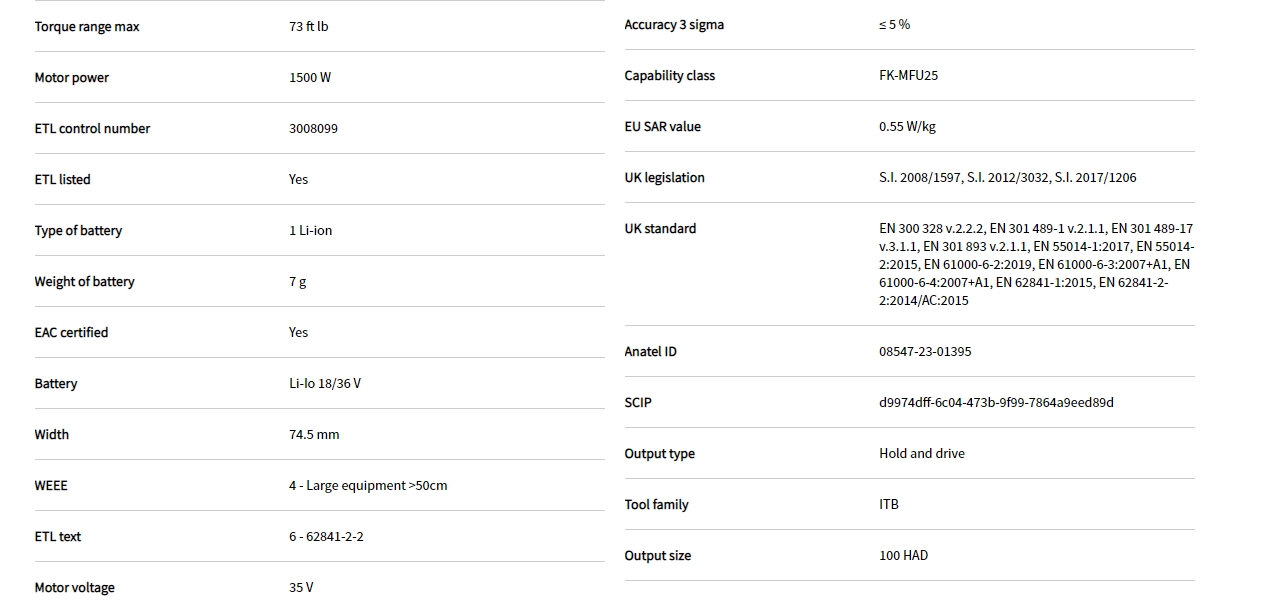The width and height of the screenshot is (1274, 610).
Task: Click the EAC certified label
Action: (71, 333)
